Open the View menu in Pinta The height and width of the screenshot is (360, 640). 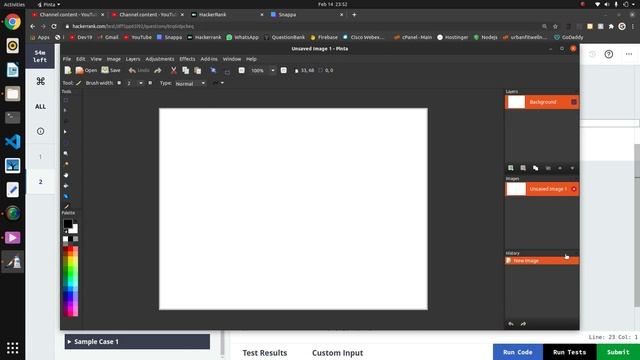[x=96, y=59]
